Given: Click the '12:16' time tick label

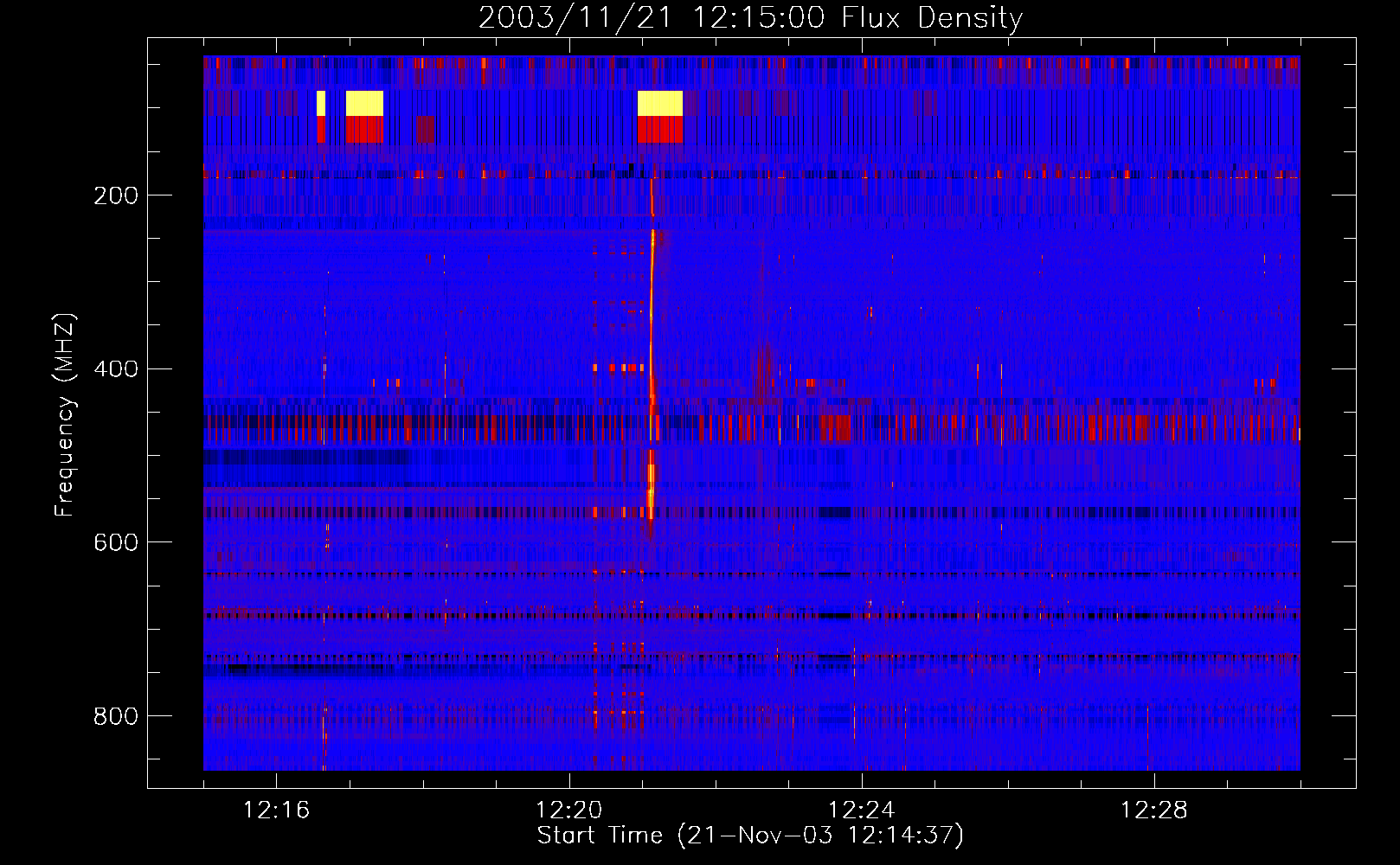Looking at the screenshot, I should pos(276,810).
